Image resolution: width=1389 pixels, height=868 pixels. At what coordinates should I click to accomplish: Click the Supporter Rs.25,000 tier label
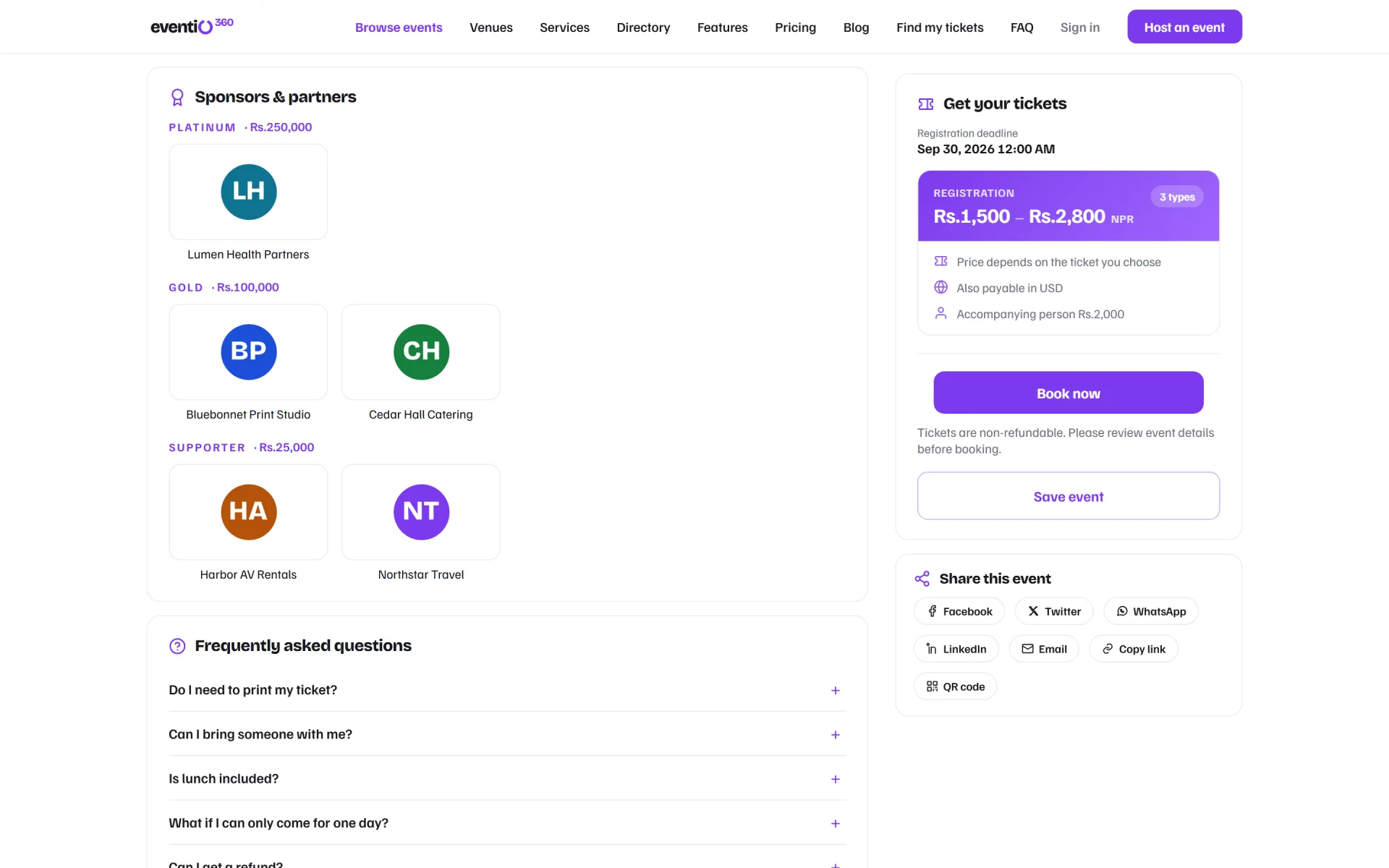[241, 447]
